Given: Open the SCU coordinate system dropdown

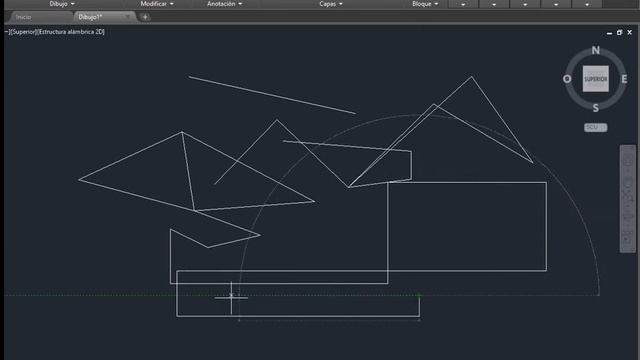Looking at the screenshot, I should coord(596,127).
